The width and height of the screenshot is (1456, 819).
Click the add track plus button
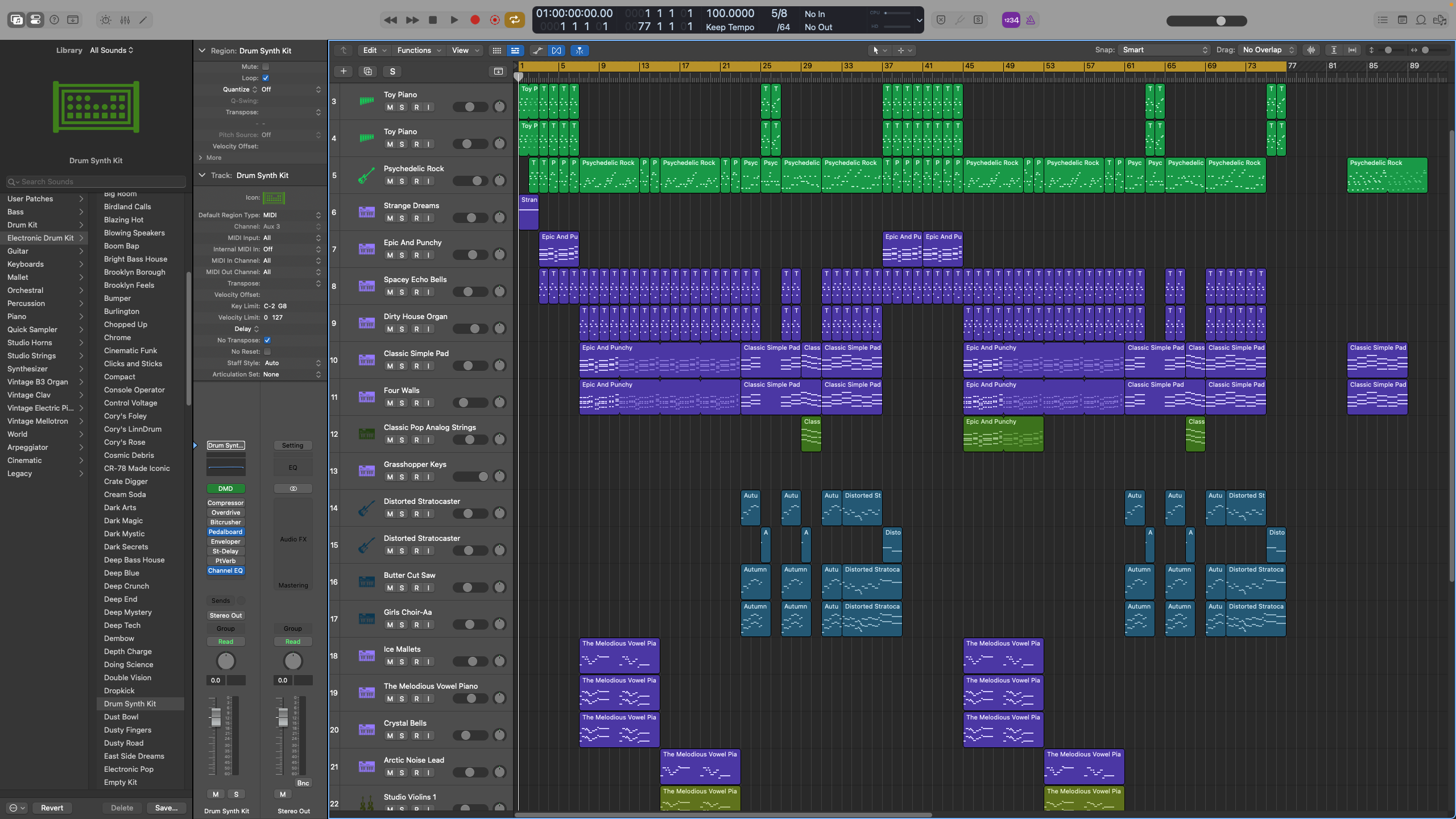click(344, 71)
